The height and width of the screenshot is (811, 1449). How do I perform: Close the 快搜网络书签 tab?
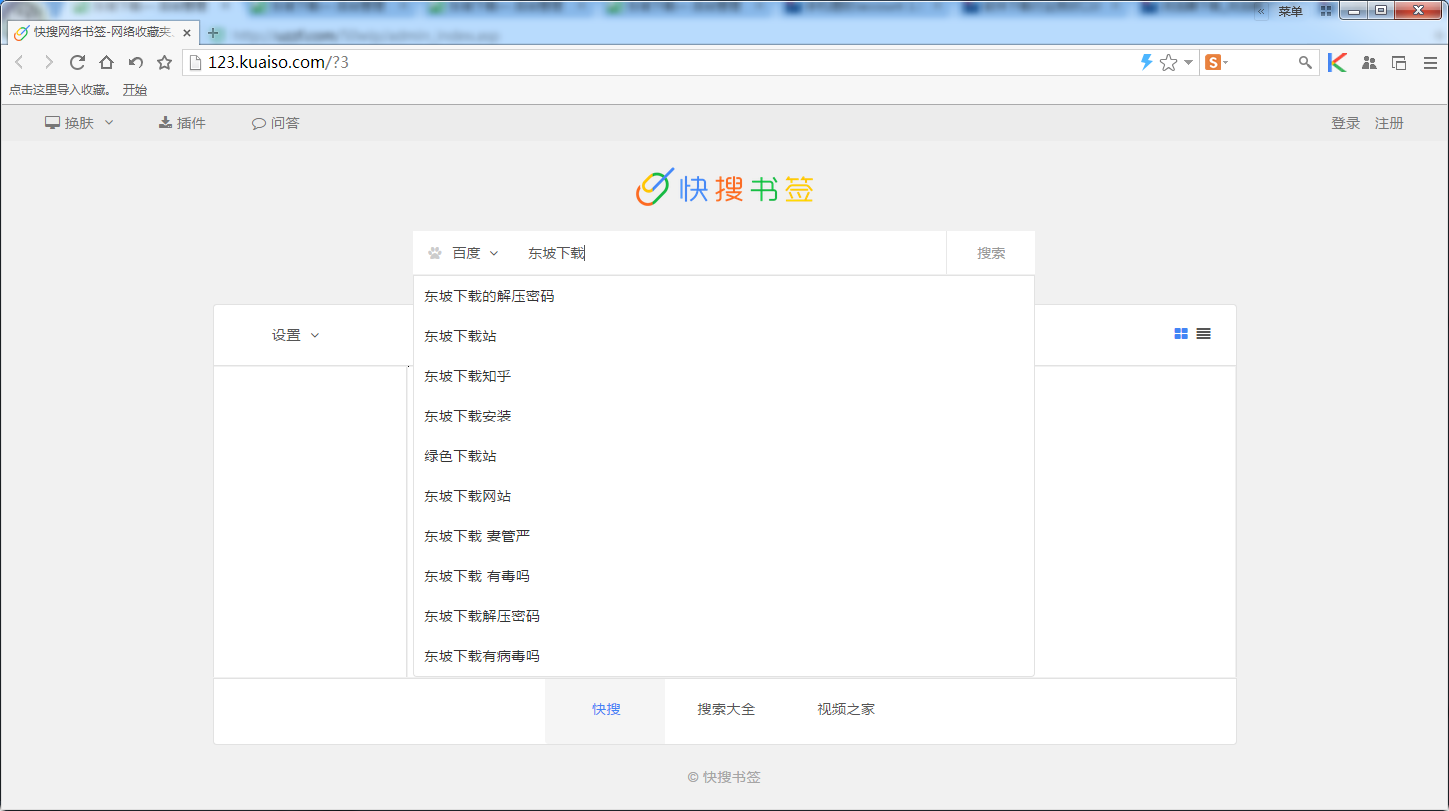[187, 32]
